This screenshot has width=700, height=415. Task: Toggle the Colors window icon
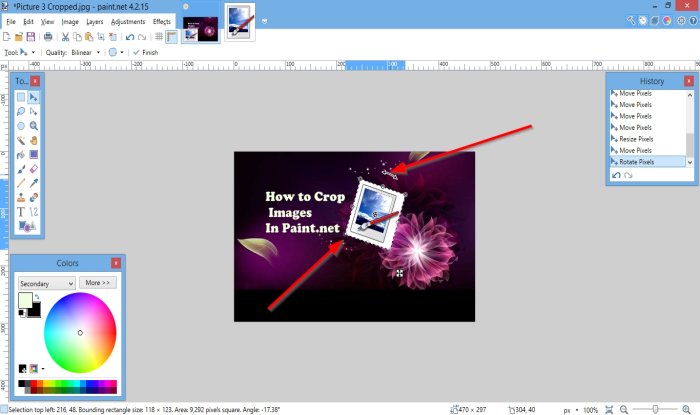click(667, 21)
